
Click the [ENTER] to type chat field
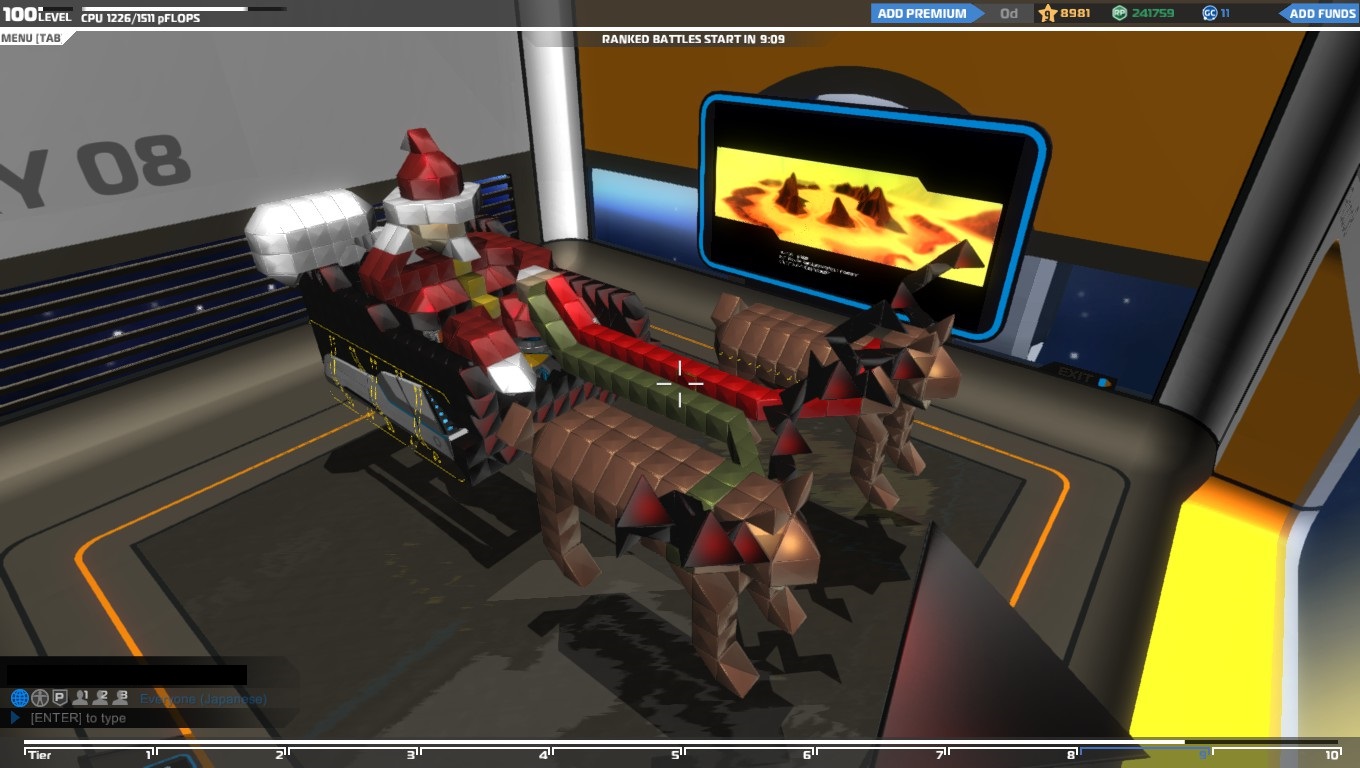pyautogui.click(x=78, y=718)
